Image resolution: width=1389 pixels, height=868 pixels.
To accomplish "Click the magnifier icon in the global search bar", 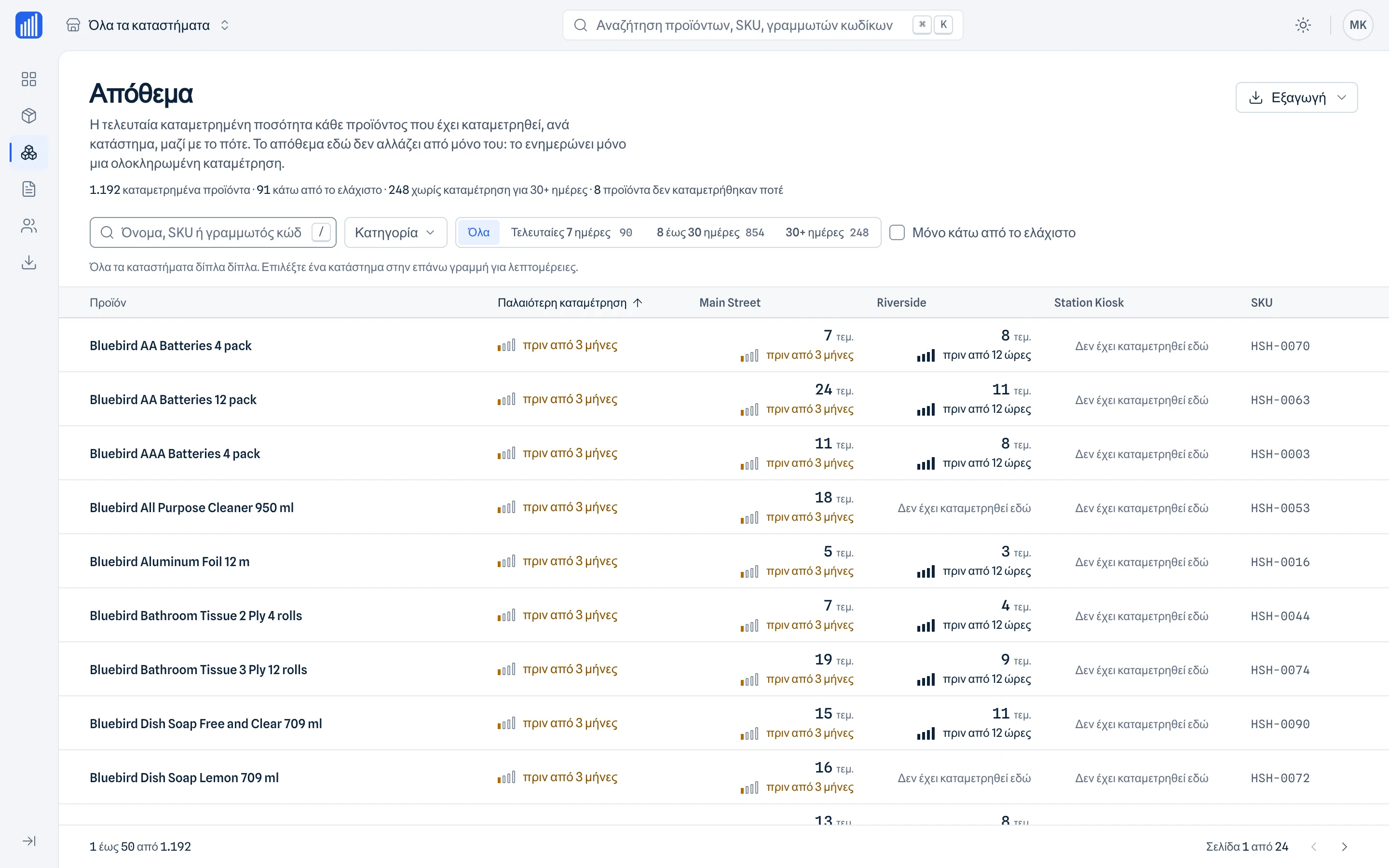I will [x=580, y=25].
